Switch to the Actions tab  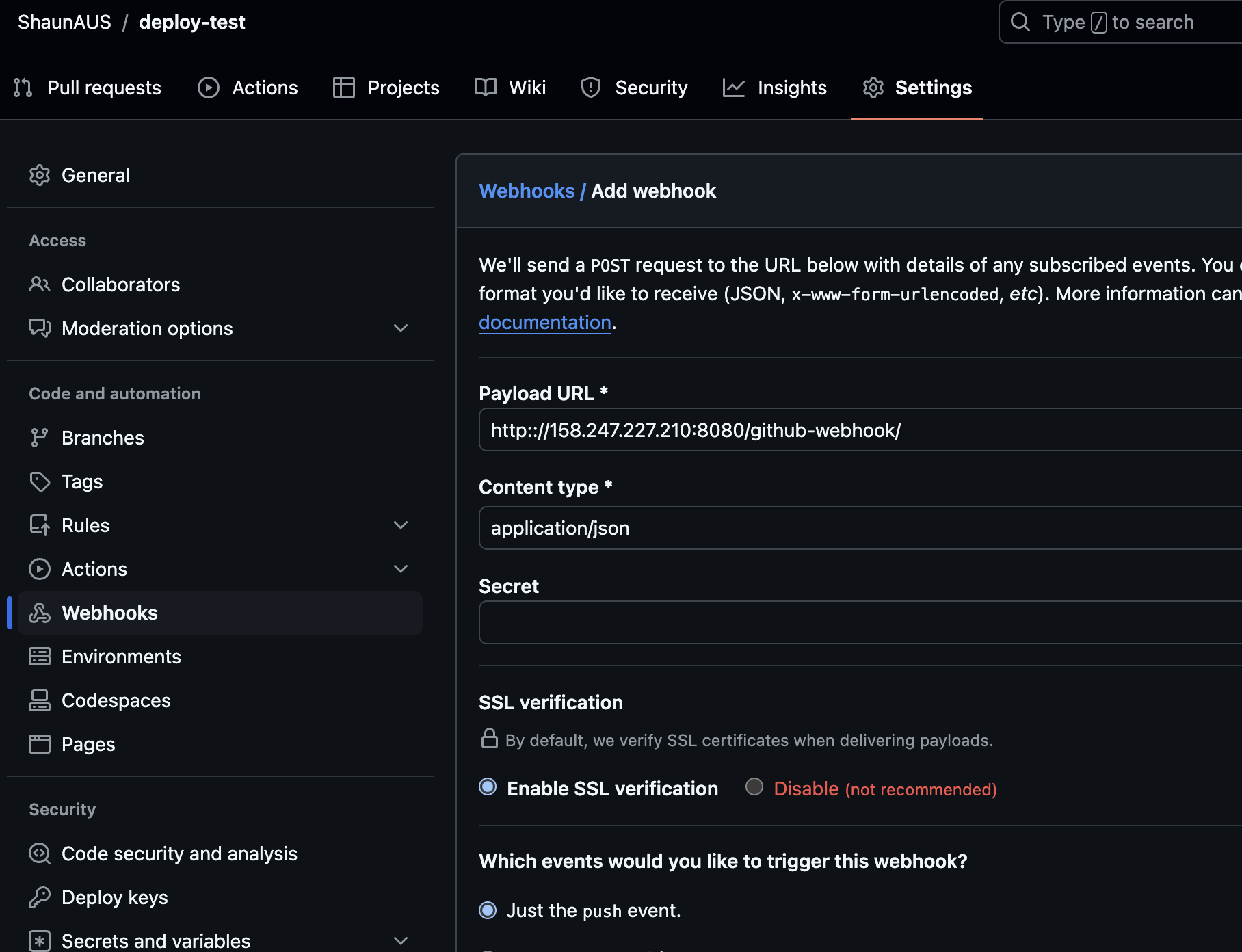coord(248,88)
